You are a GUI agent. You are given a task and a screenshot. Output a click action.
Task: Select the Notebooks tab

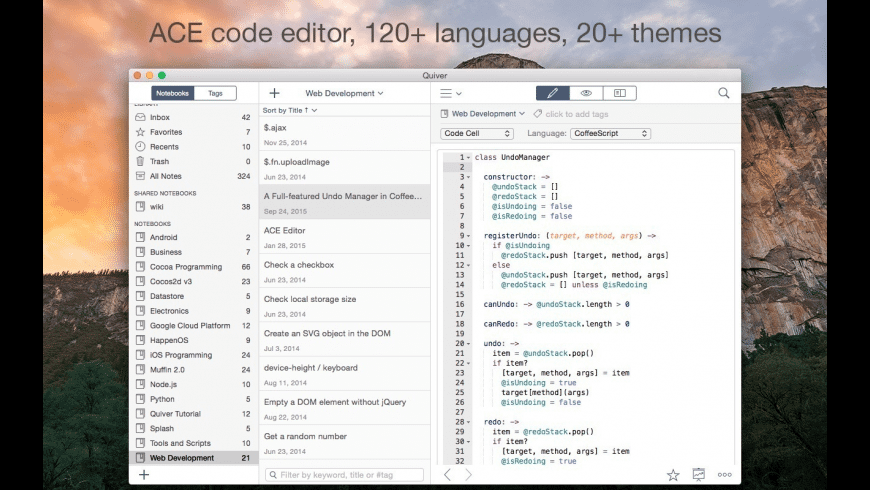tap(172, 93)
